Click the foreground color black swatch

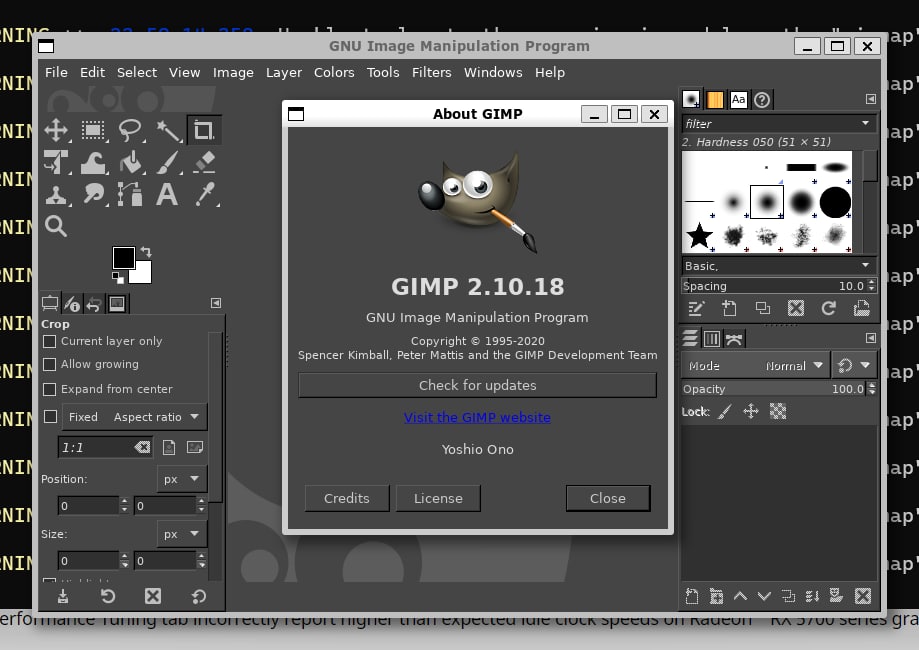[122, 256]
